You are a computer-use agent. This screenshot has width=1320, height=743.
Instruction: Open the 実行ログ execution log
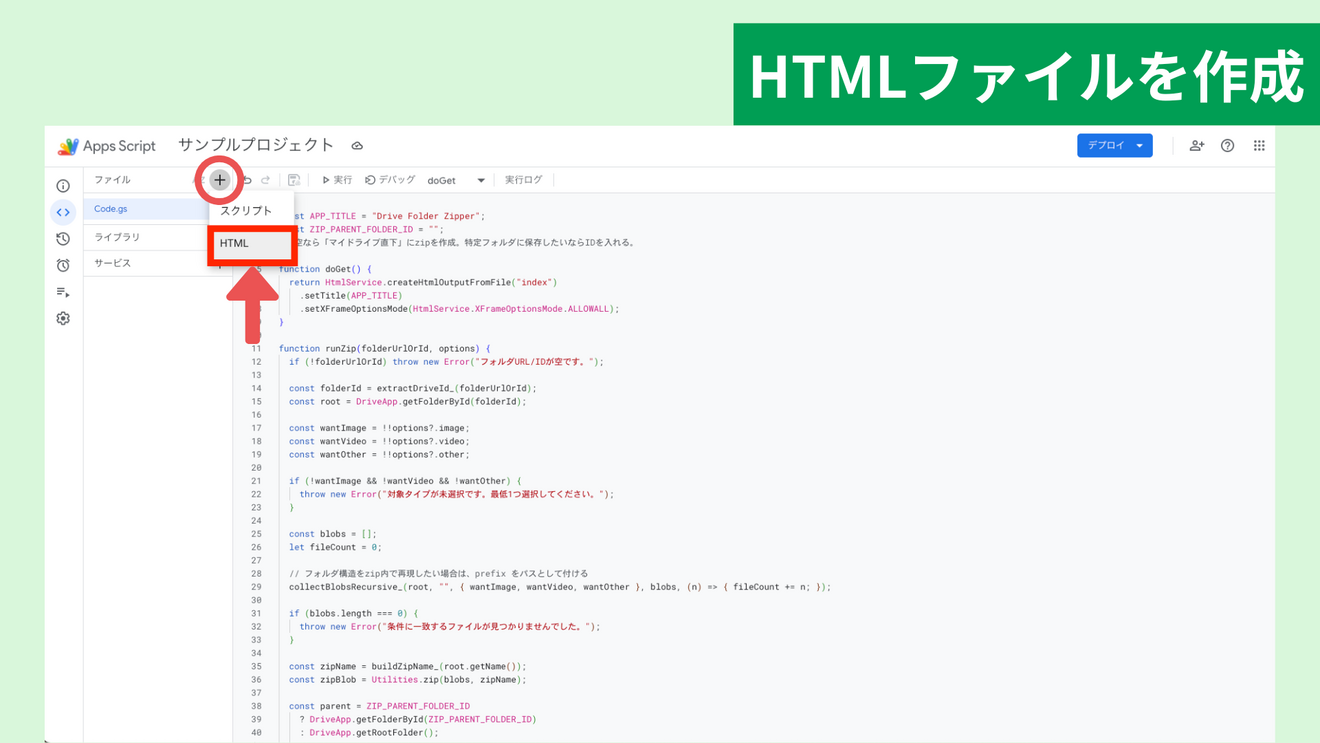pyautogui.click(x=523, y=180)
